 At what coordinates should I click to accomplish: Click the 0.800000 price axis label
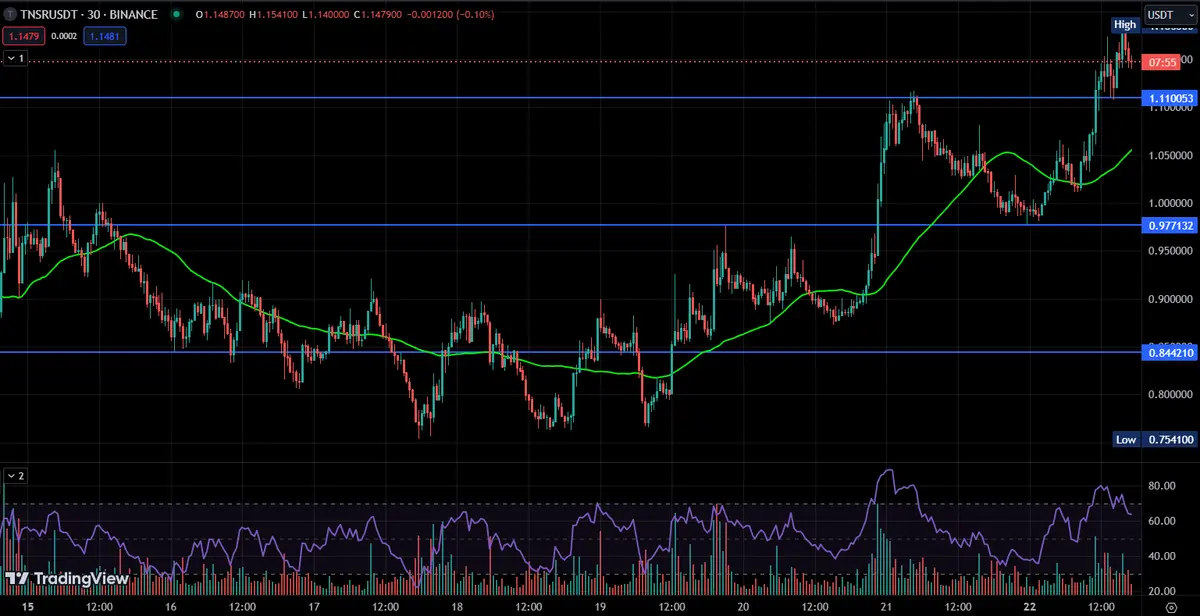1170,394
